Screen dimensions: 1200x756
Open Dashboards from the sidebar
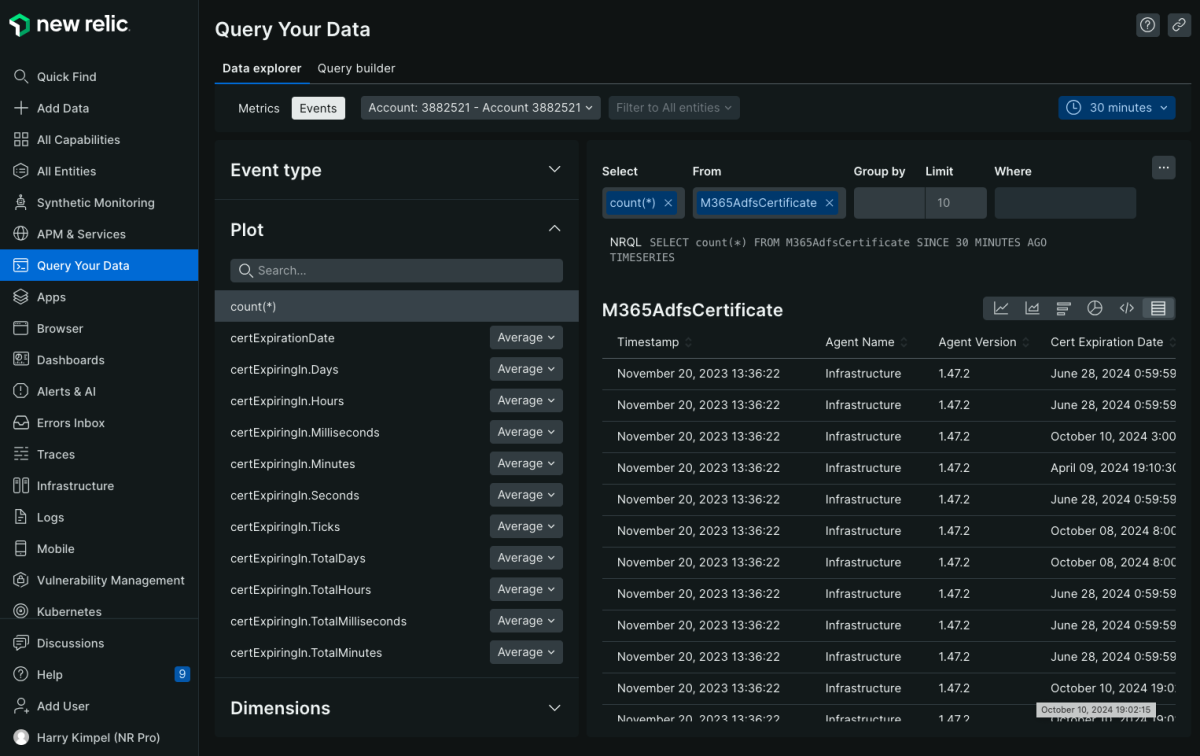(70, 360)
